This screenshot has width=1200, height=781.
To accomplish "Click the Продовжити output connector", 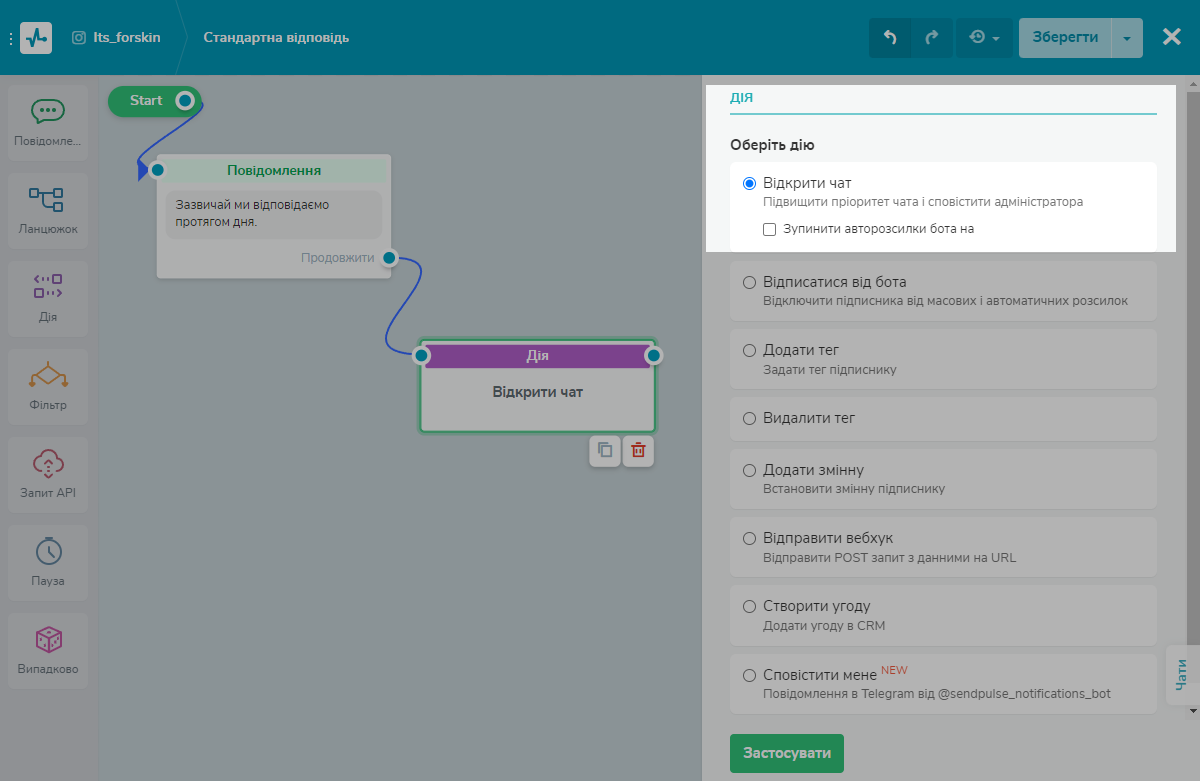I will pos(390,258).
